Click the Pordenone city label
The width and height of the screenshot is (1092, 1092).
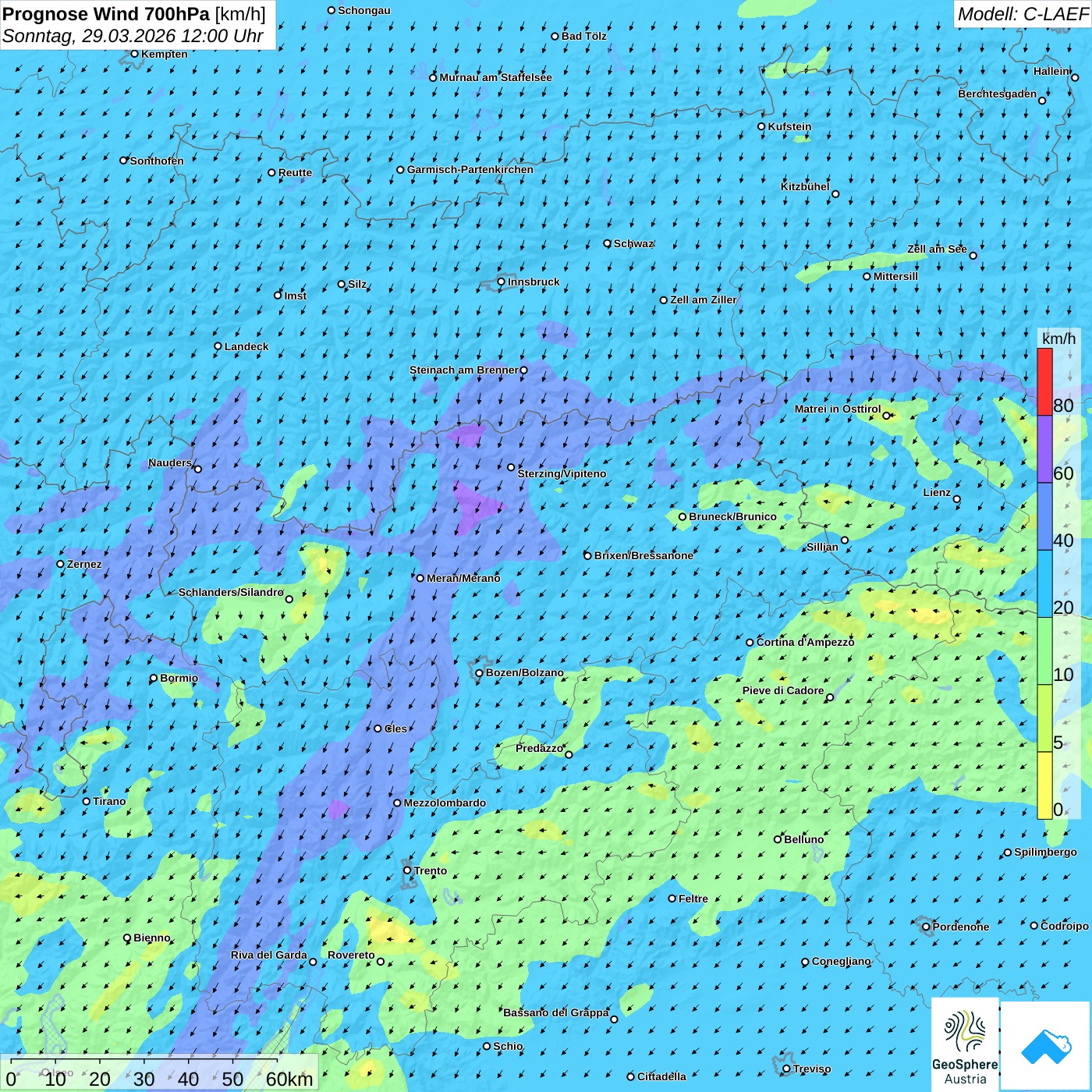(x=961, y=927)
